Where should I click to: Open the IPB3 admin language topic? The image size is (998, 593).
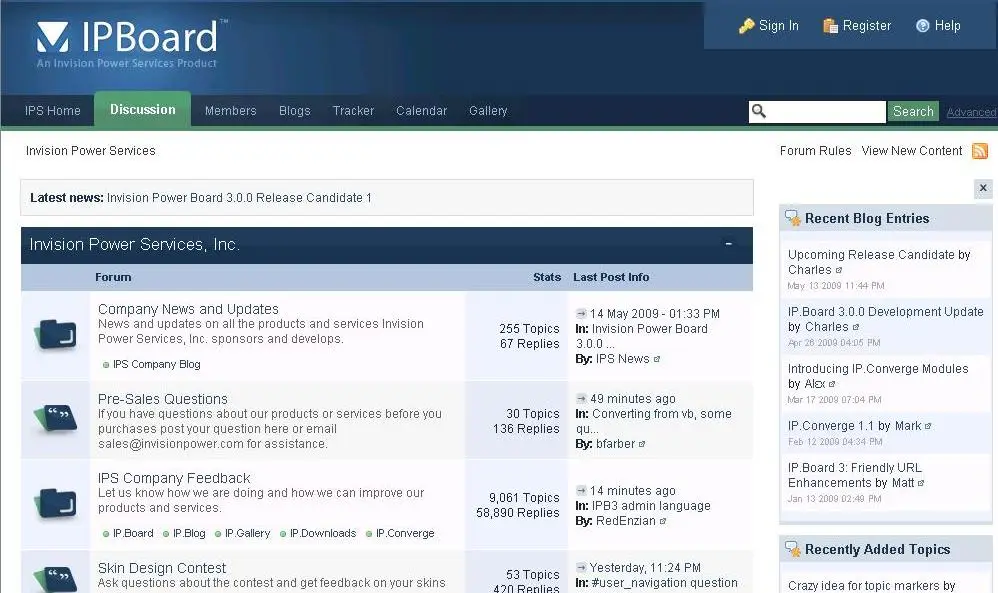click(x=651, y=506)
